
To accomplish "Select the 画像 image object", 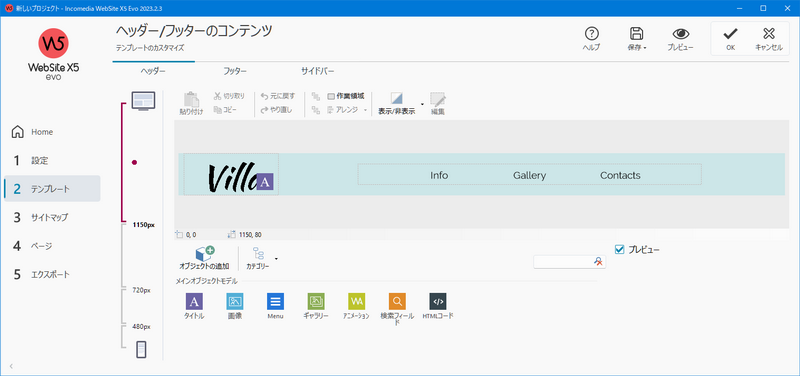I will point(235,306).
